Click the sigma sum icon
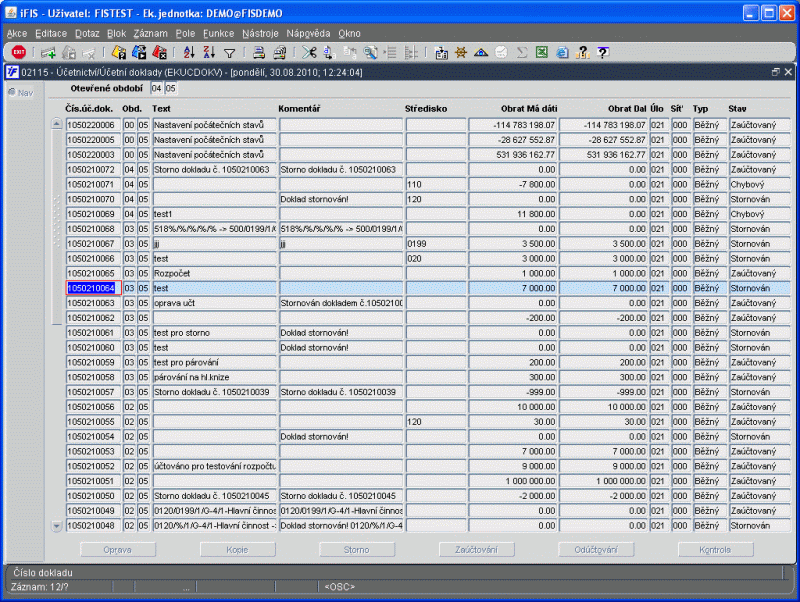 pyautogui.click(x=521, y=52)
